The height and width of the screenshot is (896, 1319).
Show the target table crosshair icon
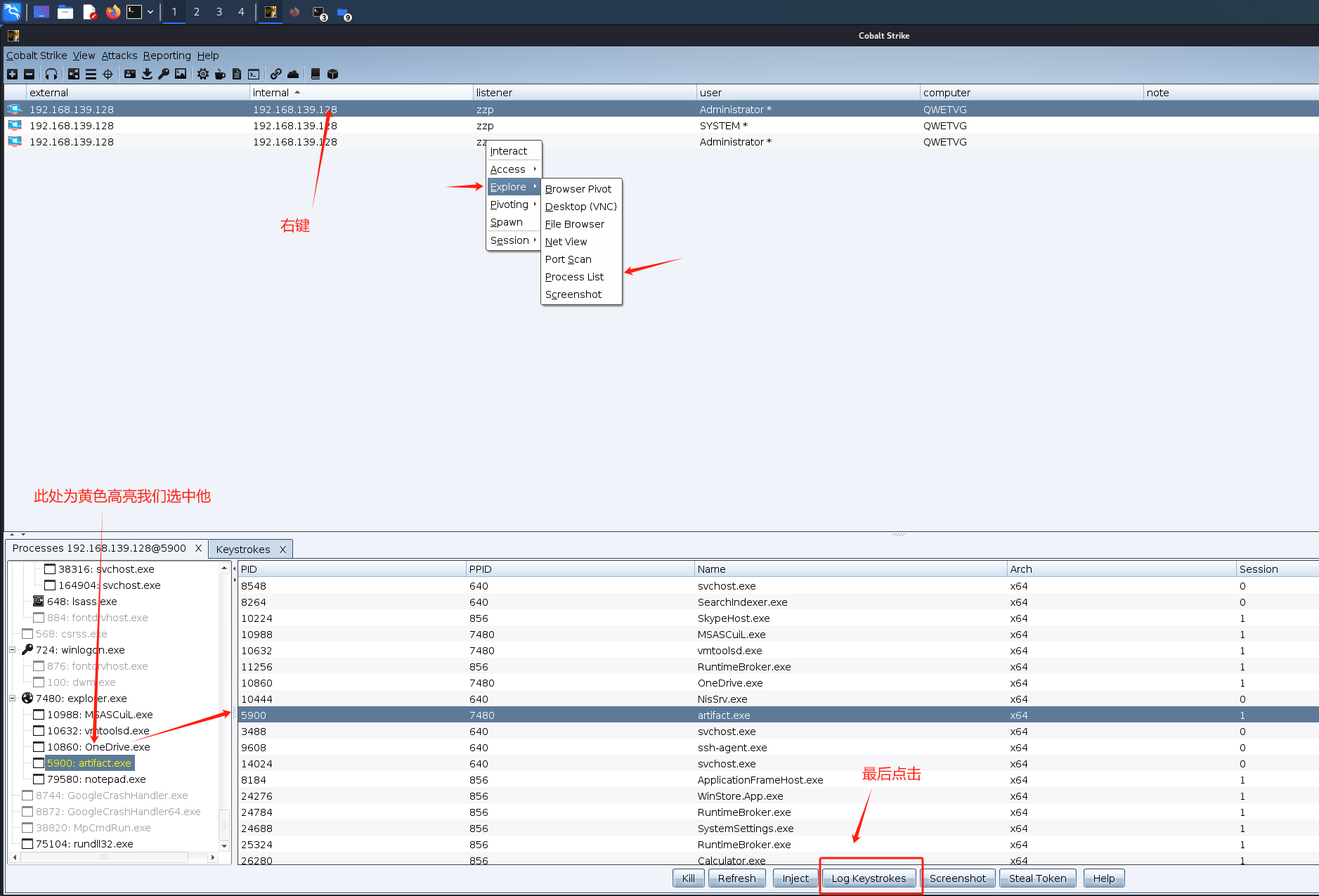(108, 74)
